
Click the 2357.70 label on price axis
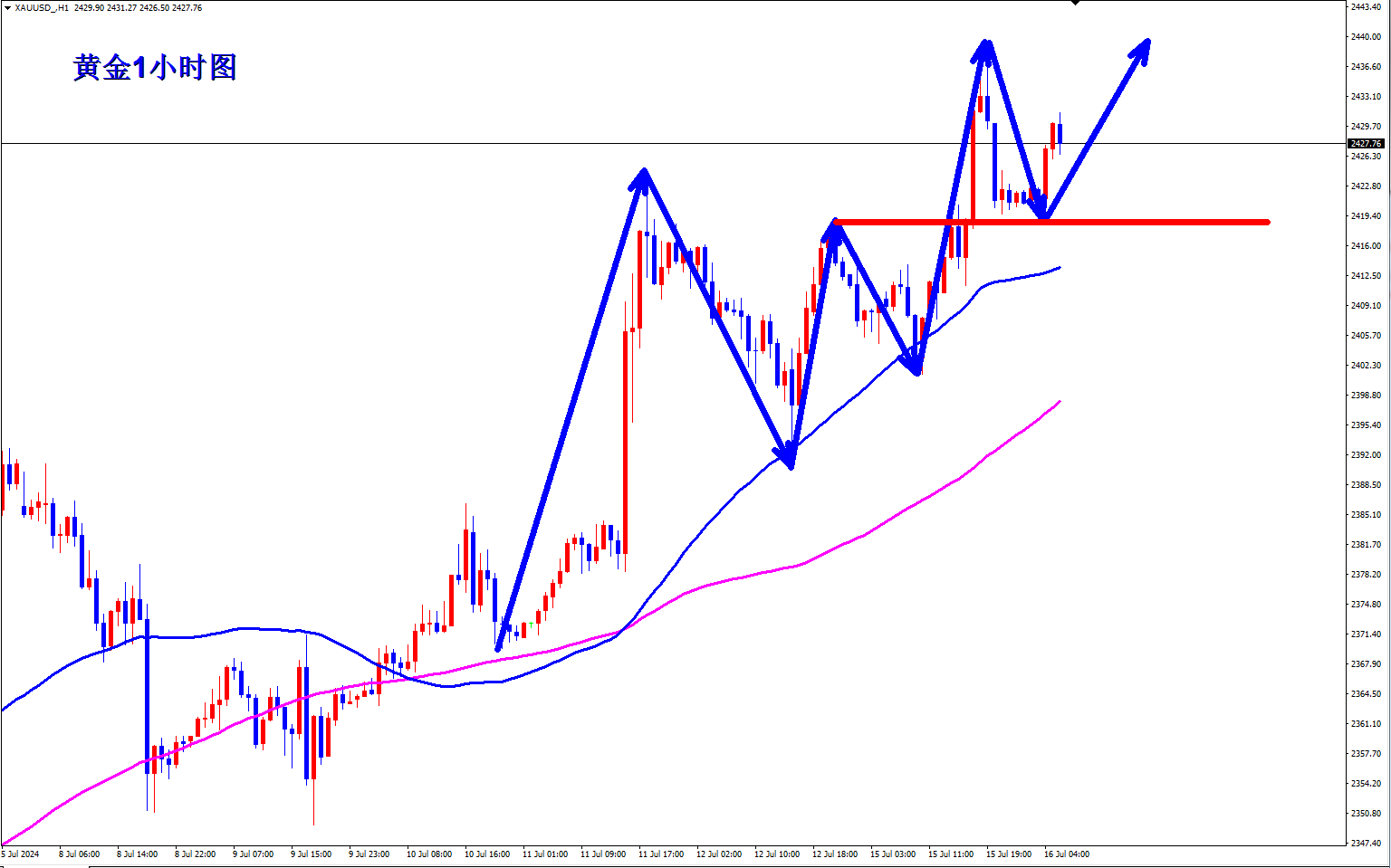(1366, 753)
